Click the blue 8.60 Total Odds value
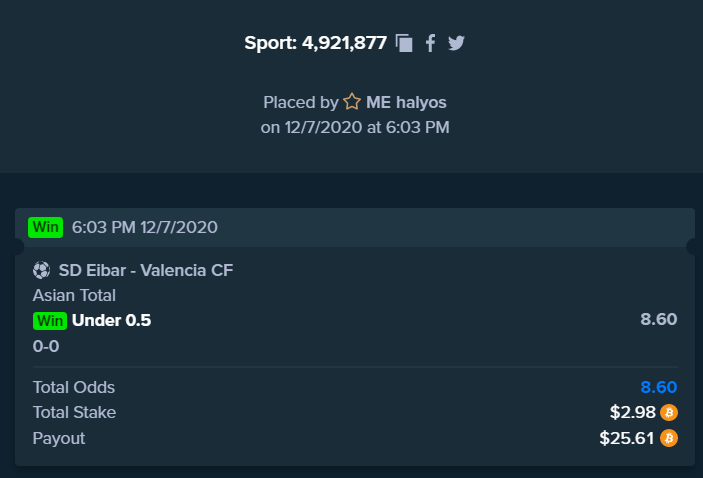703x478 pixels. tap(659, 387)
